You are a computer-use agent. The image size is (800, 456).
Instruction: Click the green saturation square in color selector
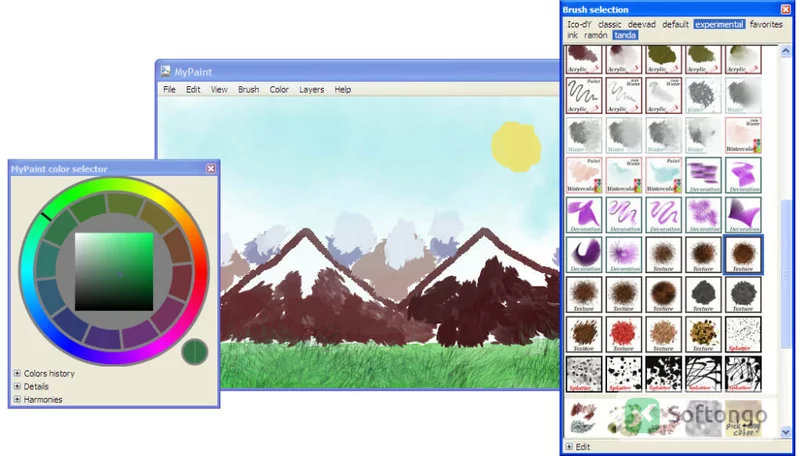[x=114, y=271]
